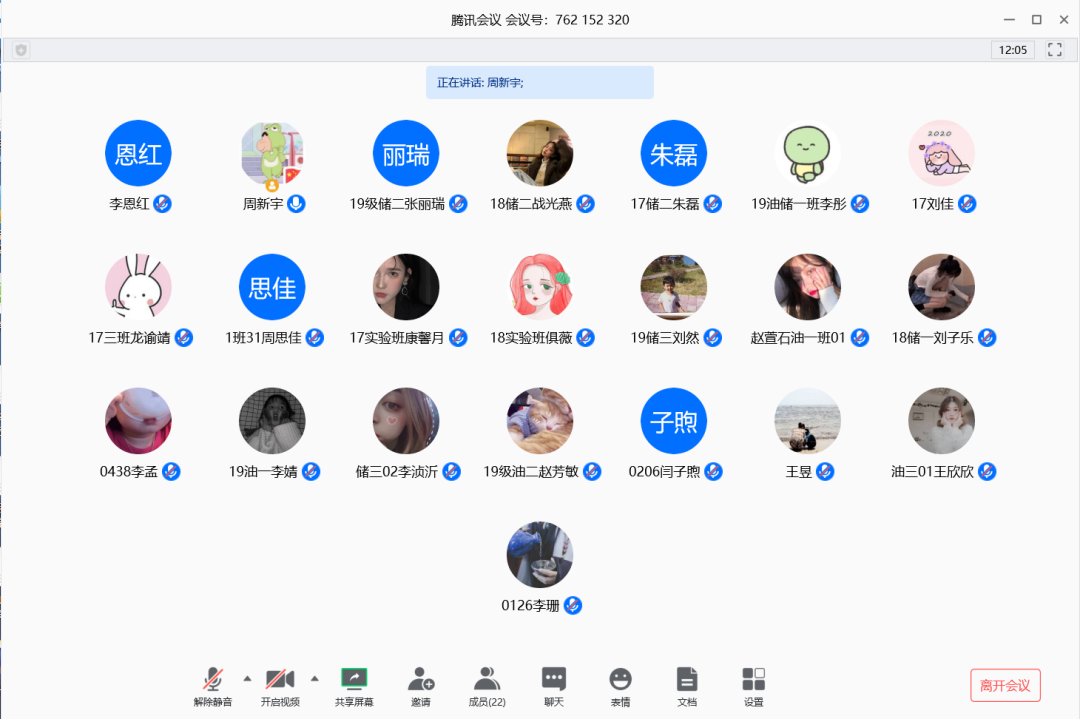Open the Chat (聊天) window

click(x=554, y=680)
